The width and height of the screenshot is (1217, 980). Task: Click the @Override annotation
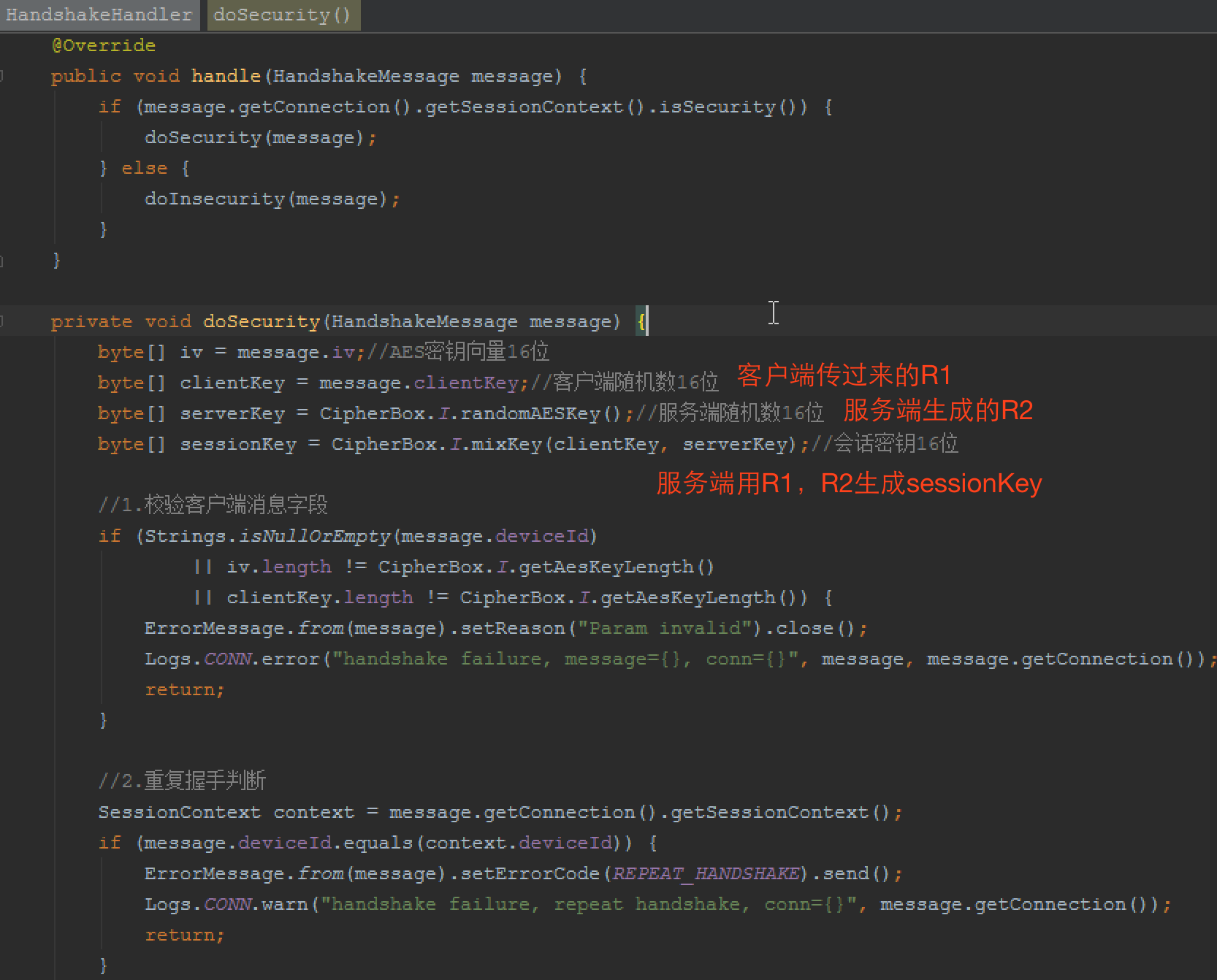(104, 45)
